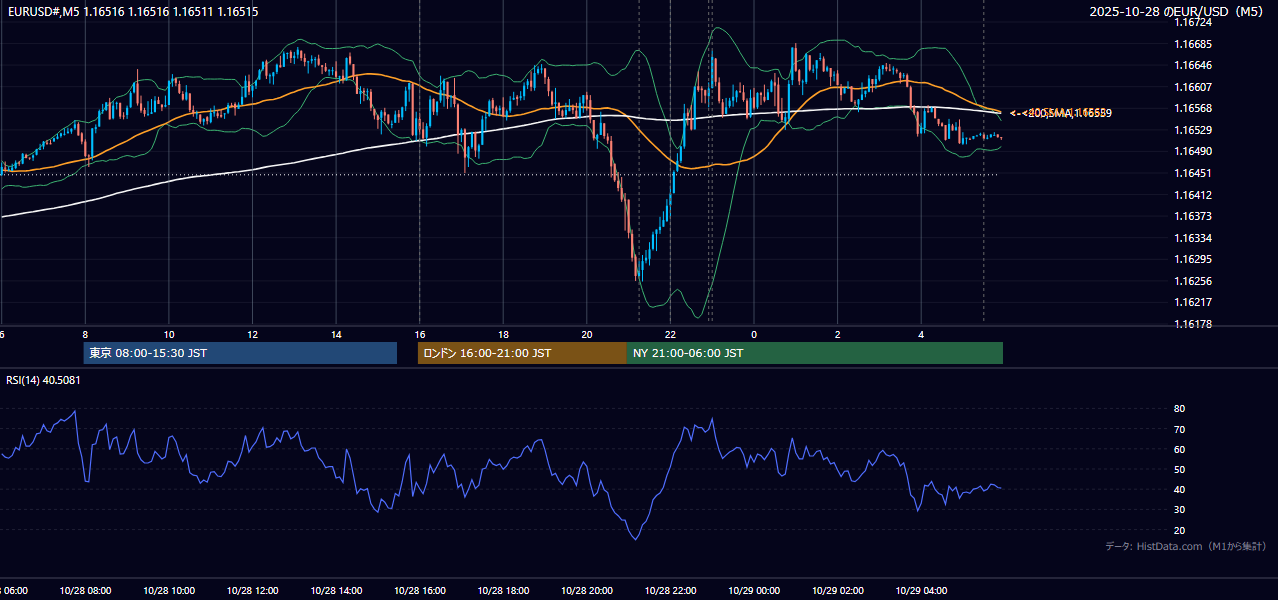This screenshot has width=1278, height=600.
Task: Click hour marker 14 under the price chart
Action: (336, 334)
